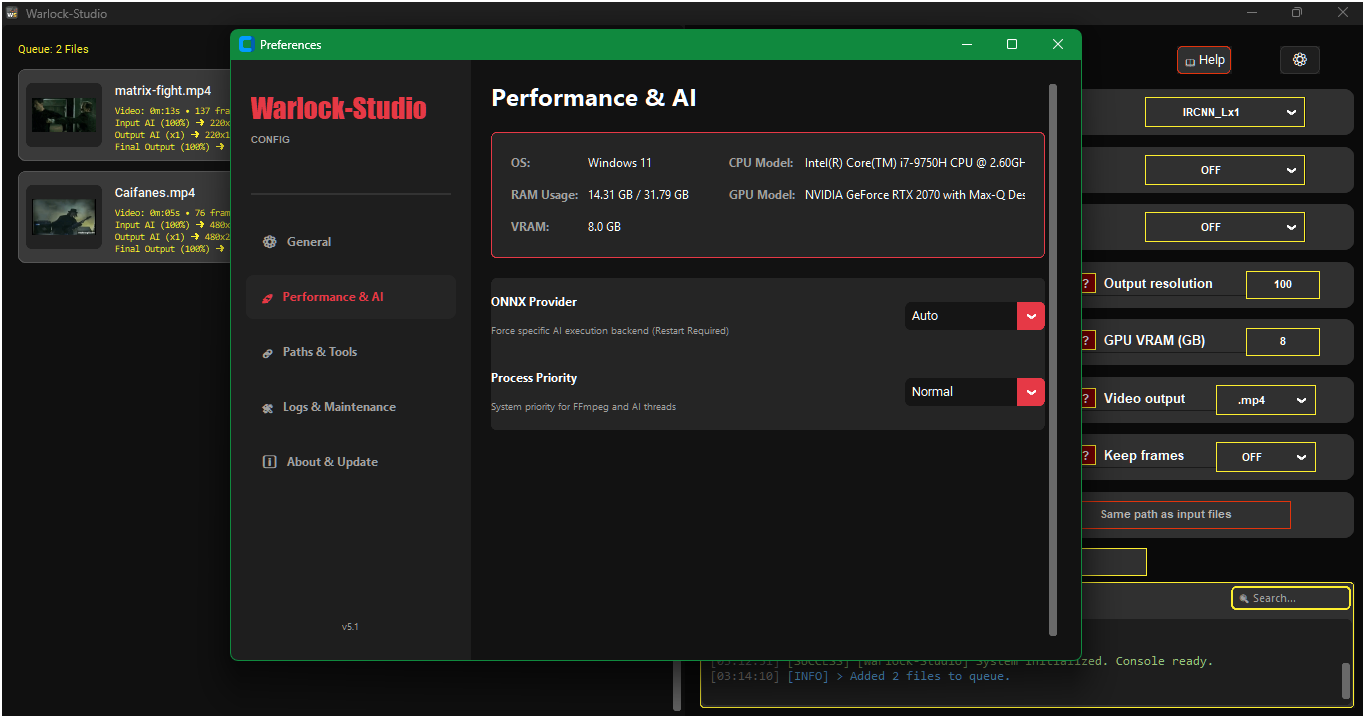Click the Caifanes.mp4 thumbnail

pos(64,217)
